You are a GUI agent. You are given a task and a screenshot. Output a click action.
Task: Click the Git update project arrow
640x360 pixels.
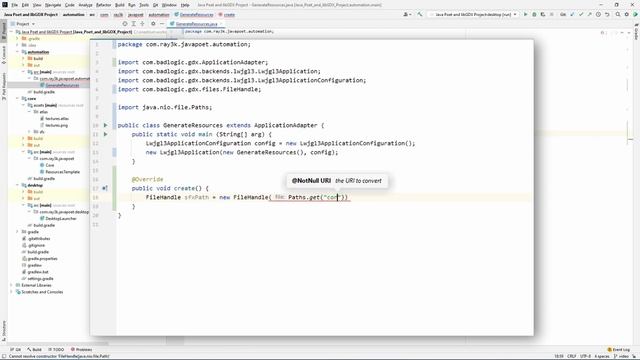572,14
